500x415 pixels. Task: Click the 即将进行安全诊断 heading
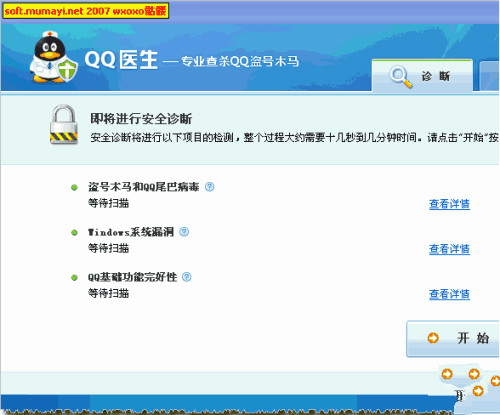point(141,119)
